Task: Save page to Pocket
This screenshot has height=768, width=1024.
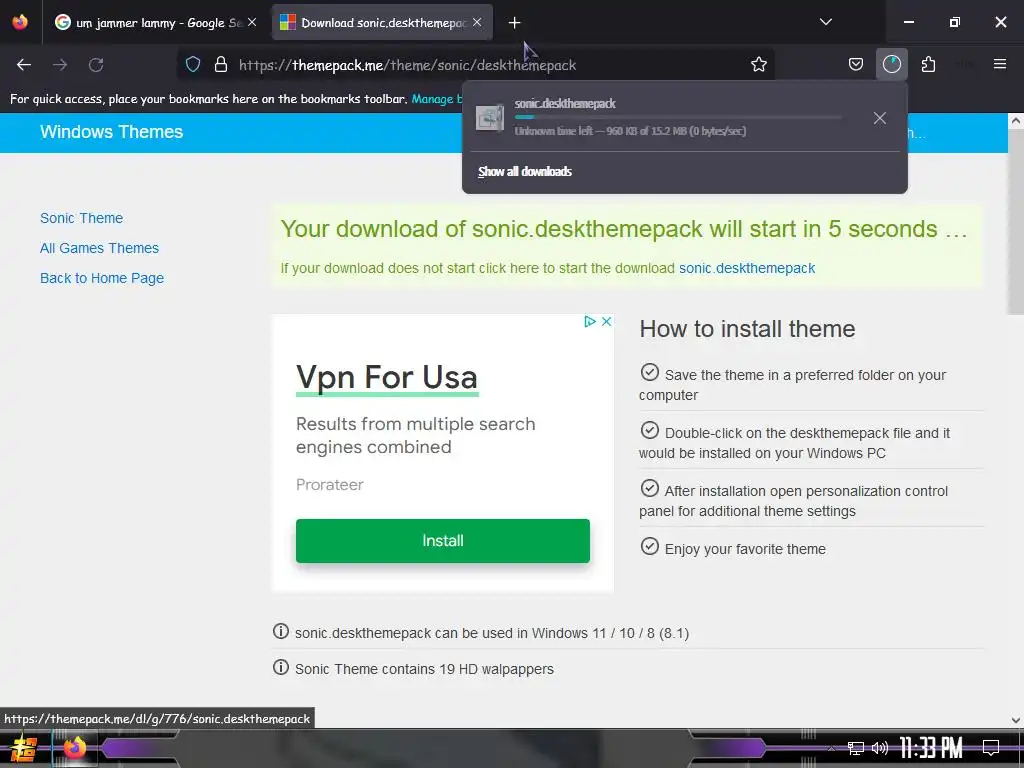Action: [856, 65]
